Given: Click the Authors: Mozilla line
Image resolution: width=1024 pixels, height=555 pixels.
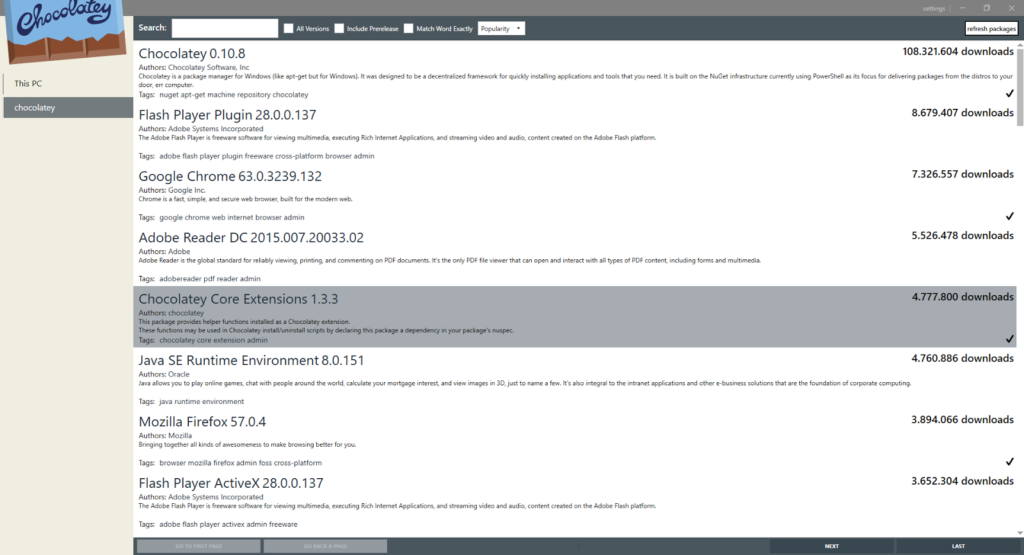Looking at the screenshot, I should click(165, 436).
